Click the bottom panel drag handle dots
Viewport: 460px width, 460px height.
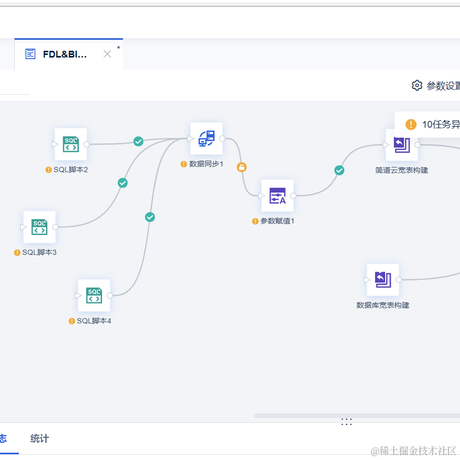(x=347, y=422)
